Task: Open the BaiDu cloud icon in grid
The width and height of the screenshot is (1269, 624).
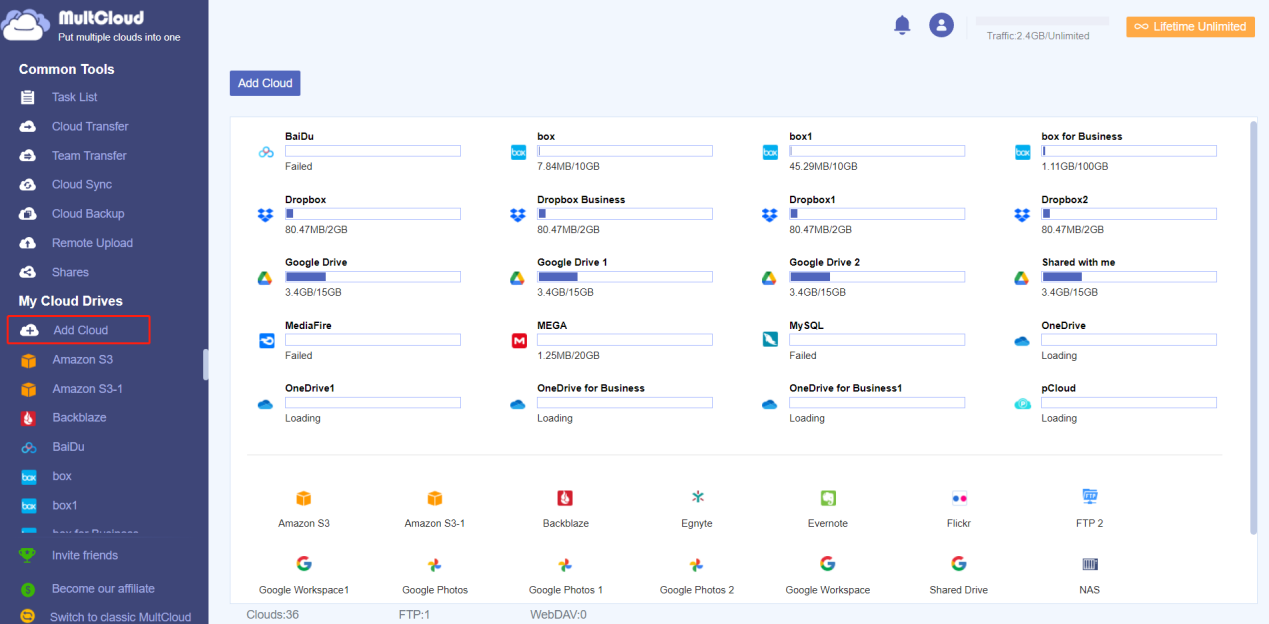Action: tap(266, 152)
